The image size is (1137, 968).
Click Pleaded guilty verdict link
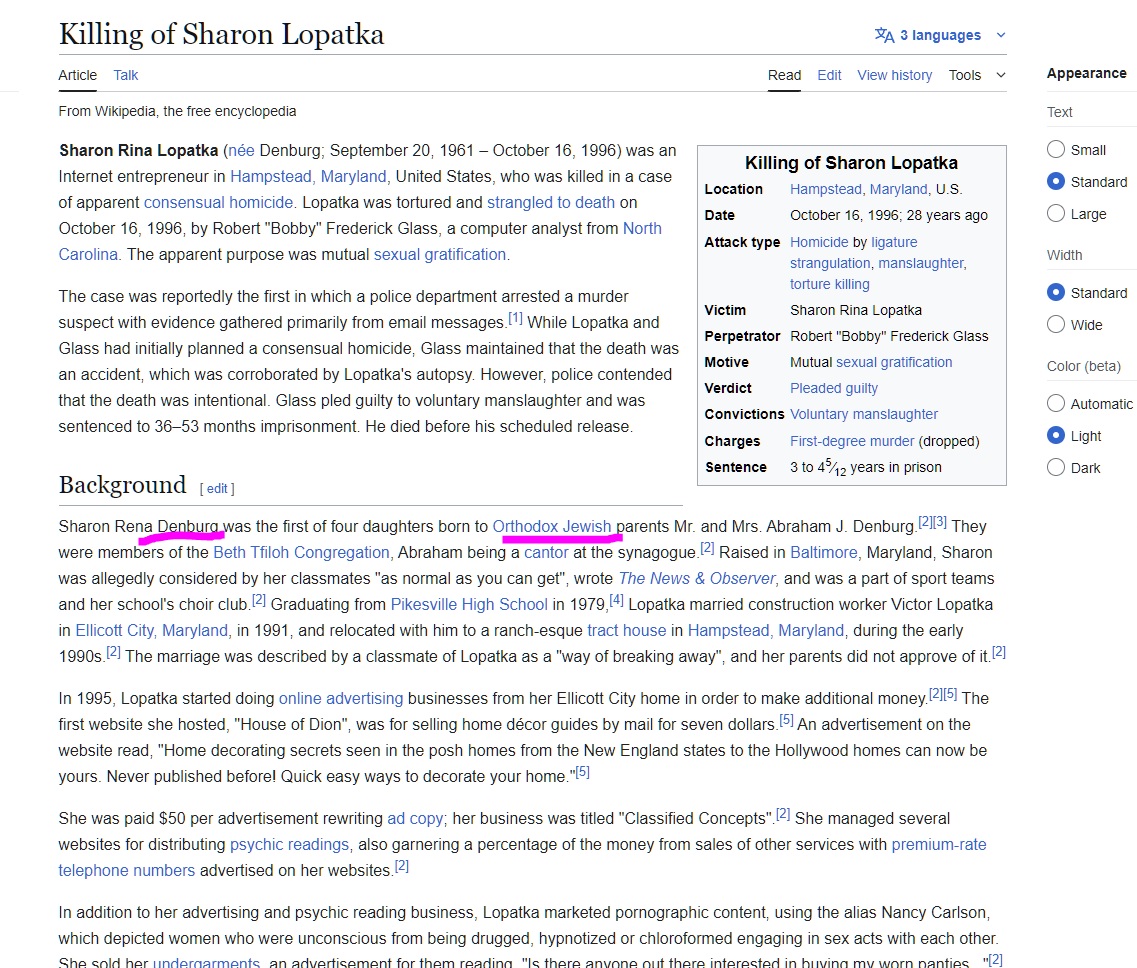tap(834, 388)
